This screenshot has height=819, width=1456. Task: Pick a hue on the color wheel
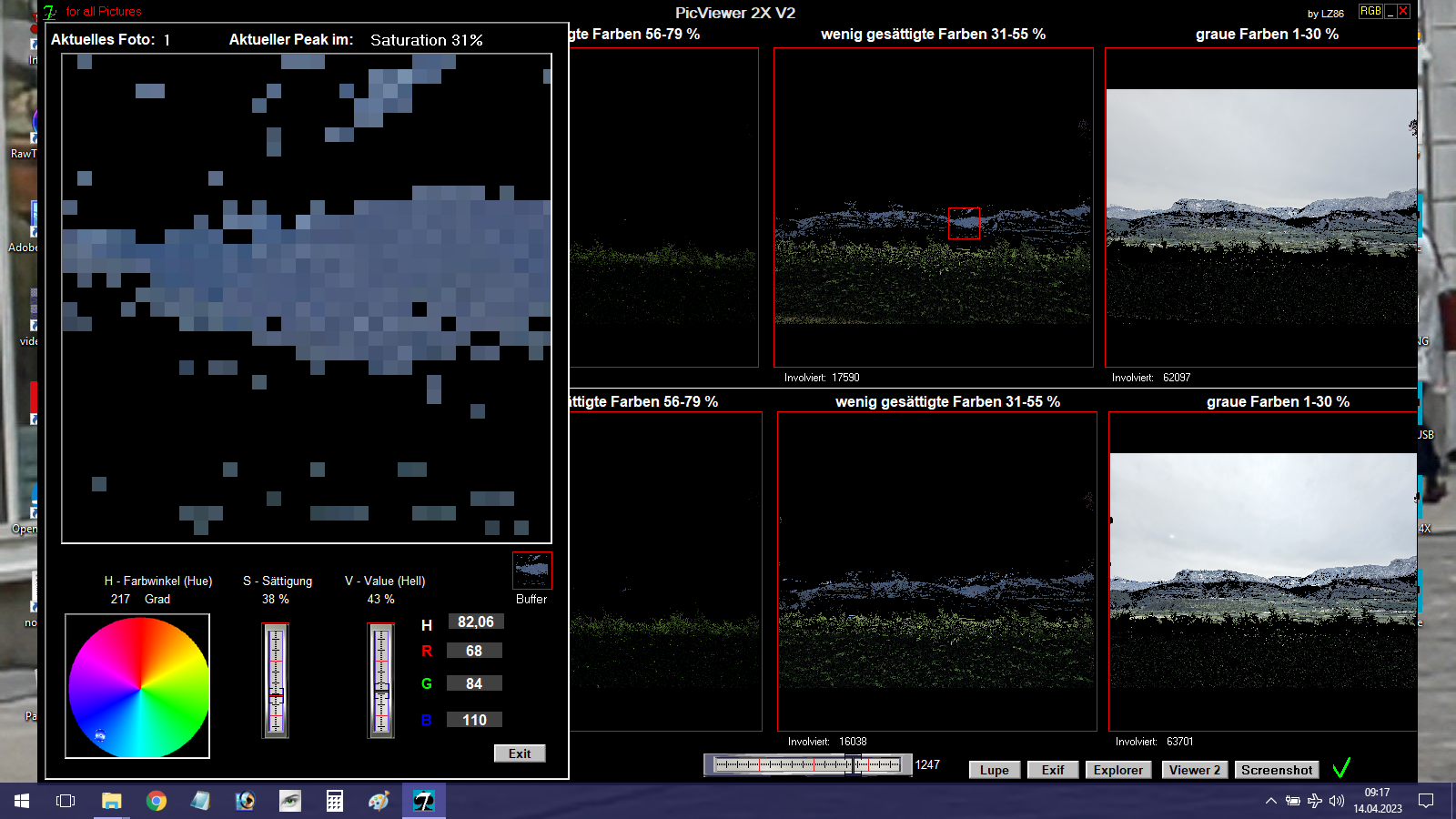tap(138, 686)
